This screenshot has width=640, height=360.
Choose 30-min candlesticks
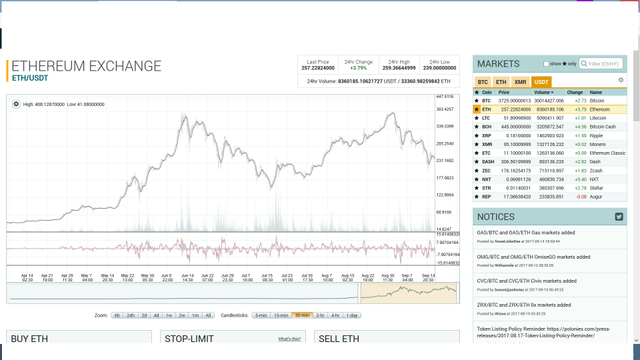(x=302, y=316)
